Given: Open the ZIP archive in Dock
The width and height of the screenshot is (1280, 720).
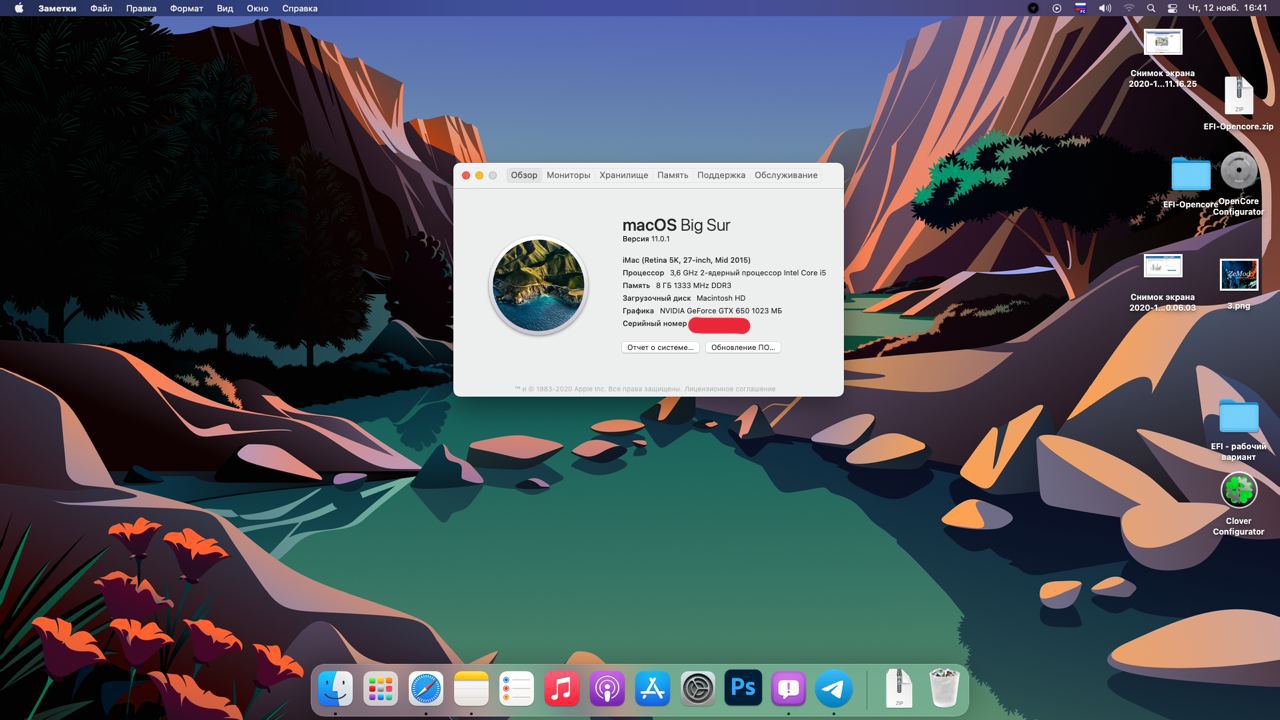Looking at the screenshot, I should [899, 688].
